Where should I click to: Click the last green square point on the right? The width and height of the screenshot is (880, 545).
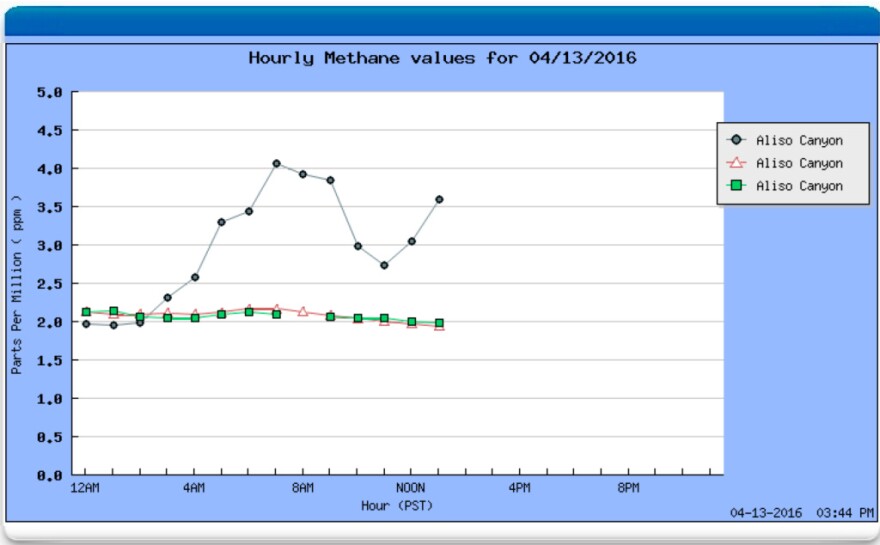(x=439, y=323)
